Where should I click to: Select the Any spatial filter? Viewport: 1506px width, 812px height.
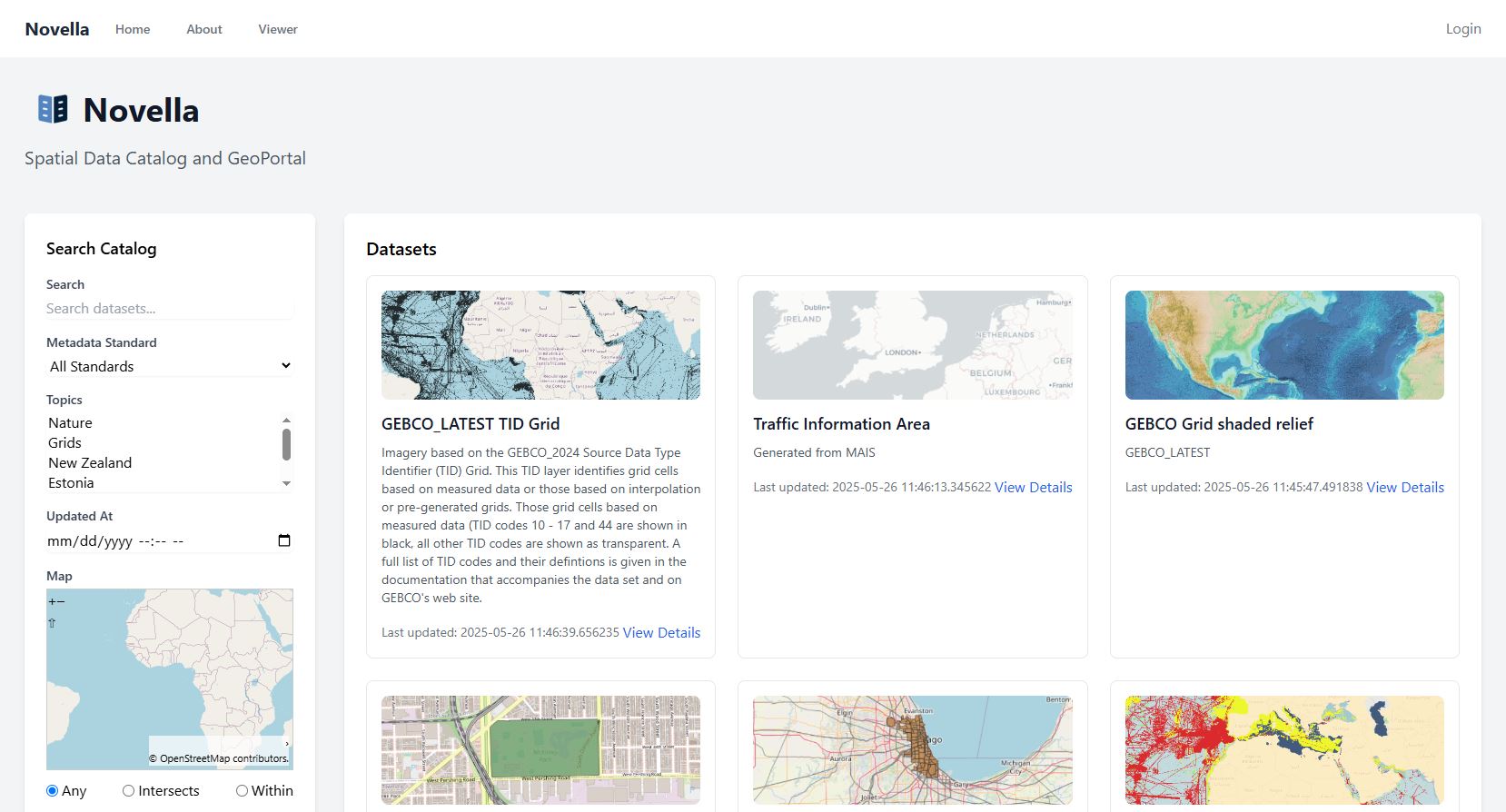[x=53, y=791]
